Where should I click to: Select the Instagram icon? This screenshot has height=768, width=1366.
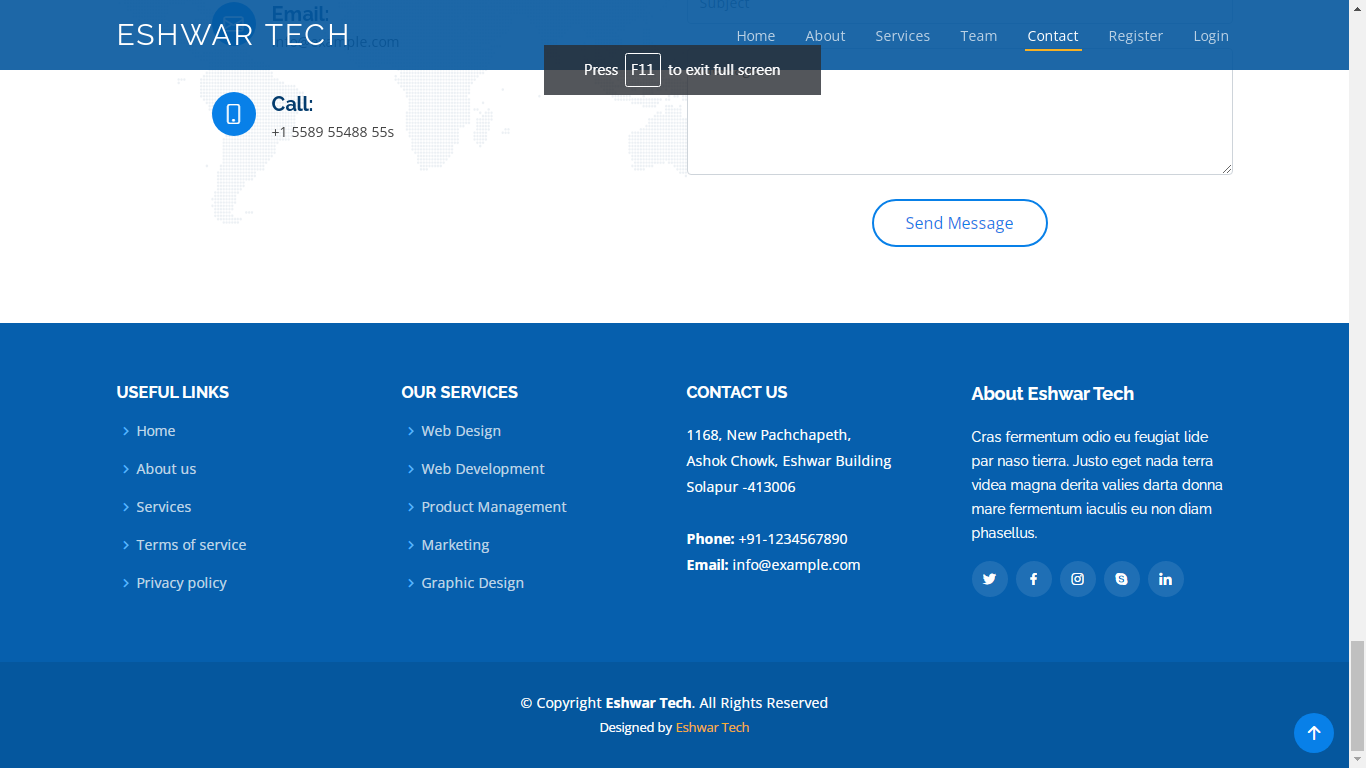[1077, 579]
